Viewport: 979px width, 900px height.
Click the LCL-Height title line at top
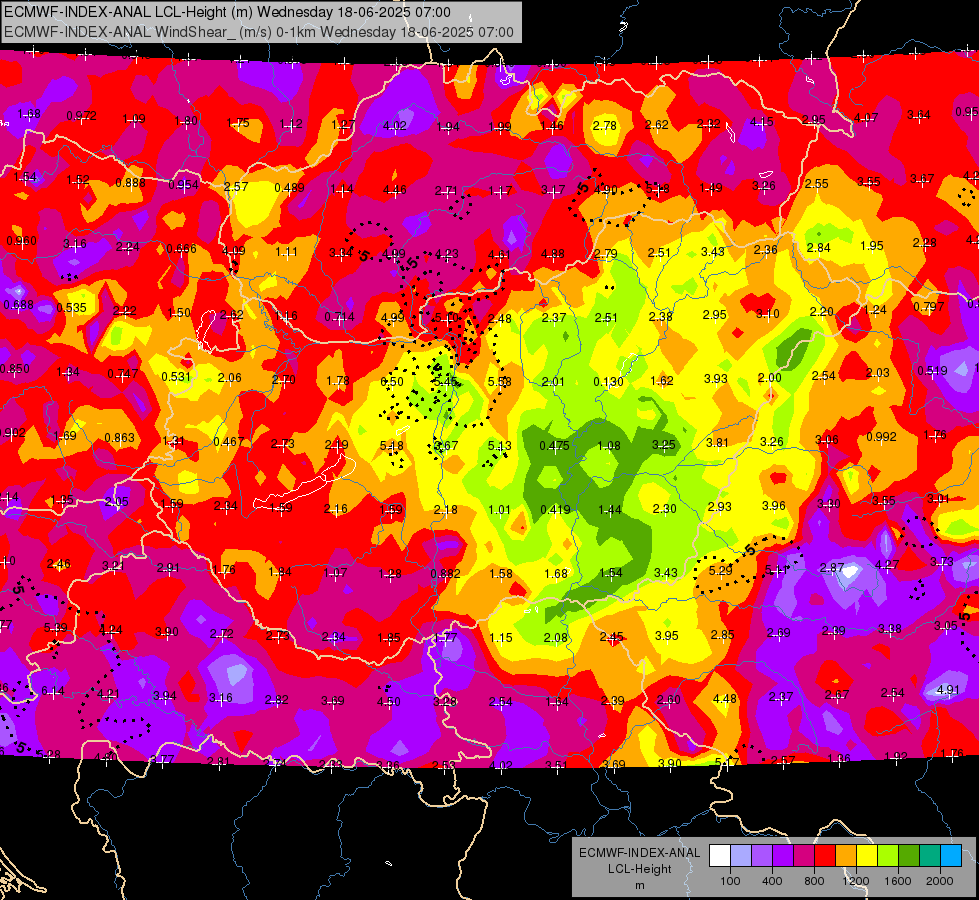tap(227, 12)
